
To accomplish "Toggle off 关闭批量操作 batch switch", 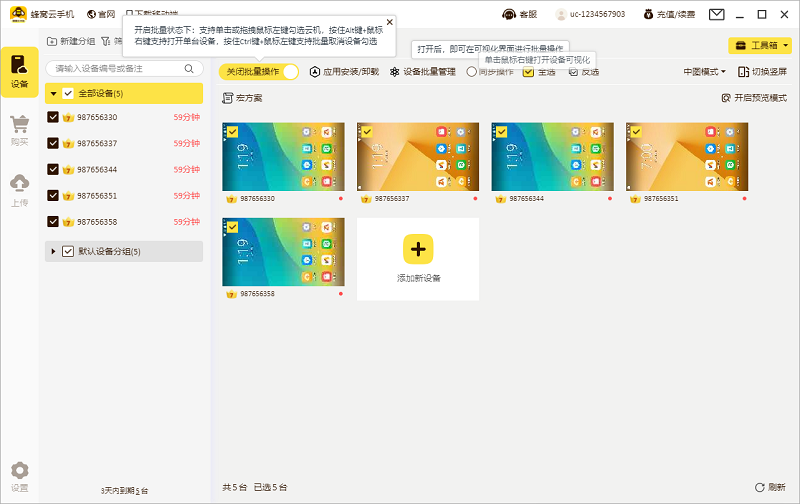I will (259, 72).
